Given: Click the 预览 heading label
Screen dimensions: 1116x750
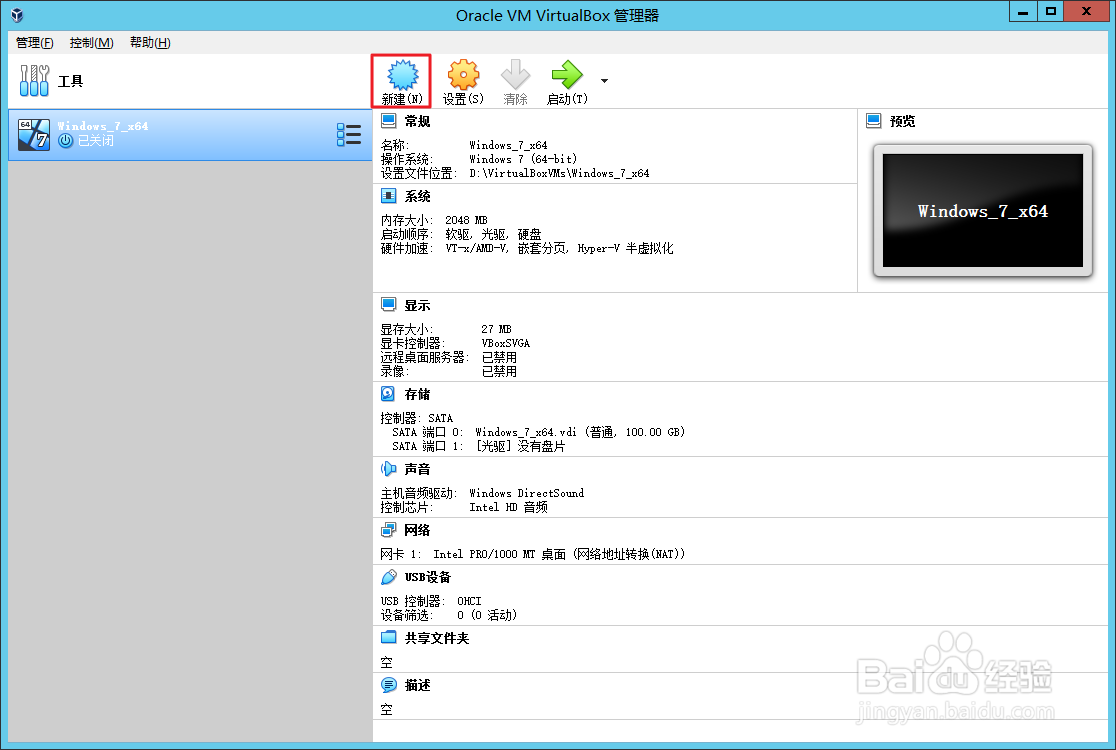Looking at the screenshot, I should pos(902,121).
